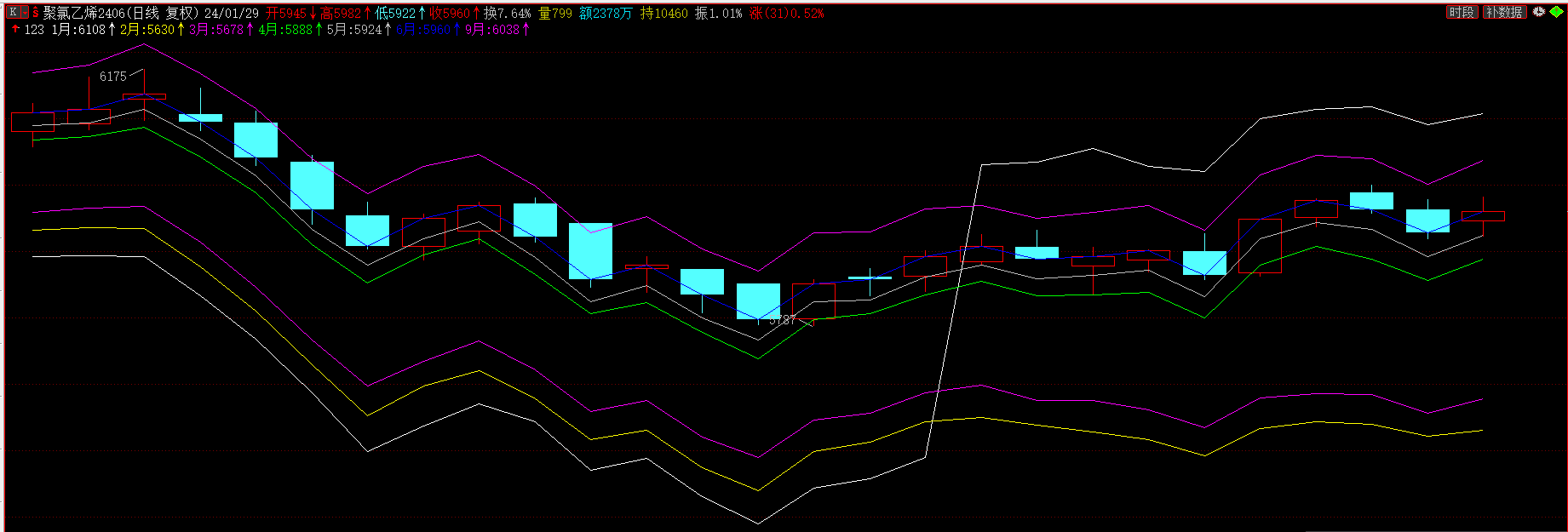The width and height of the screenshot is (1568, 532).
Task: Click the yellow 2月:5630 indicator value
Action: (146, 29)
